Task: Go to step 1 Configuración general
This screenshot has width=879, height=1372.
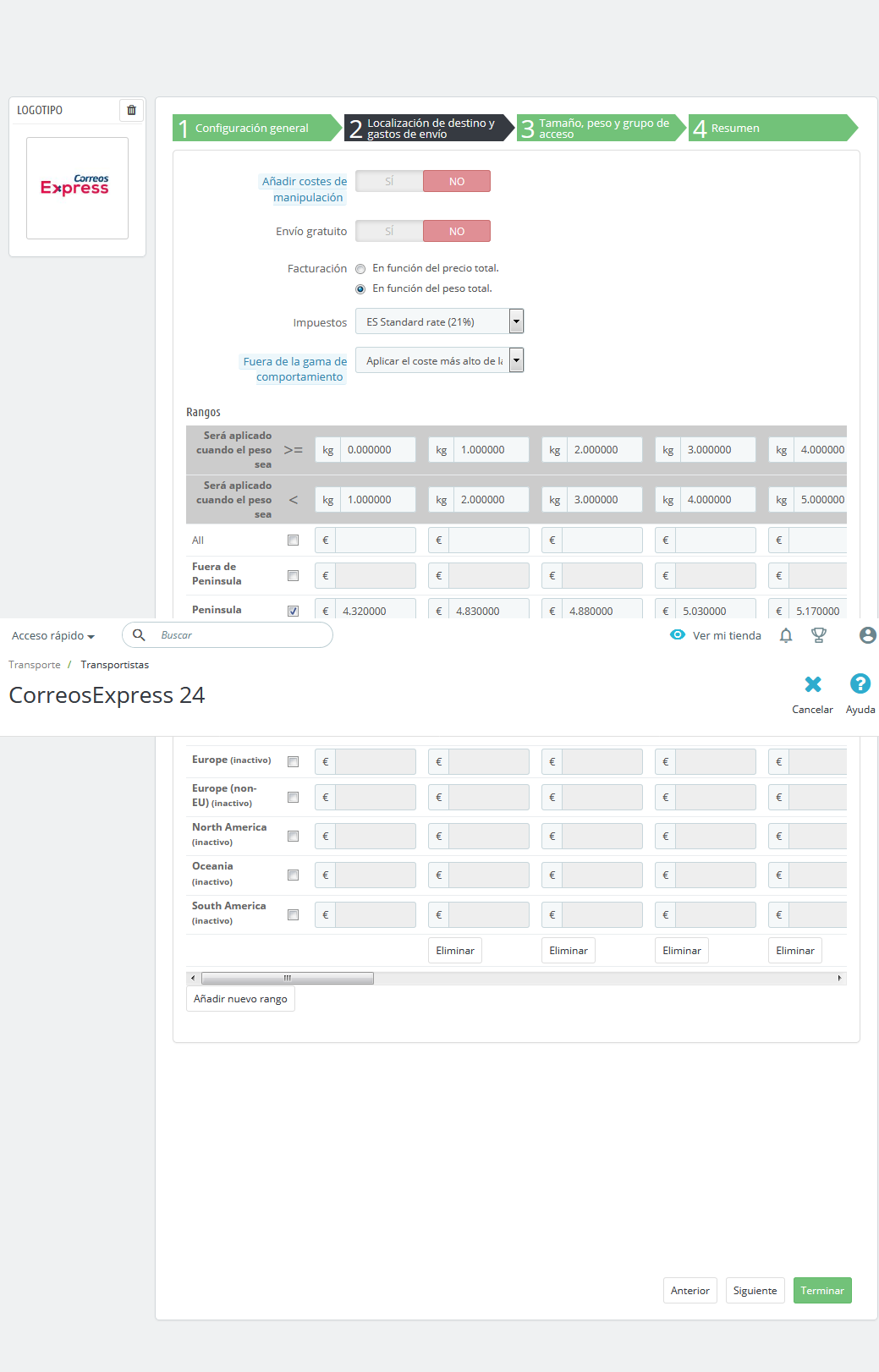Action: pyautogui.click(x=257, y=128)
